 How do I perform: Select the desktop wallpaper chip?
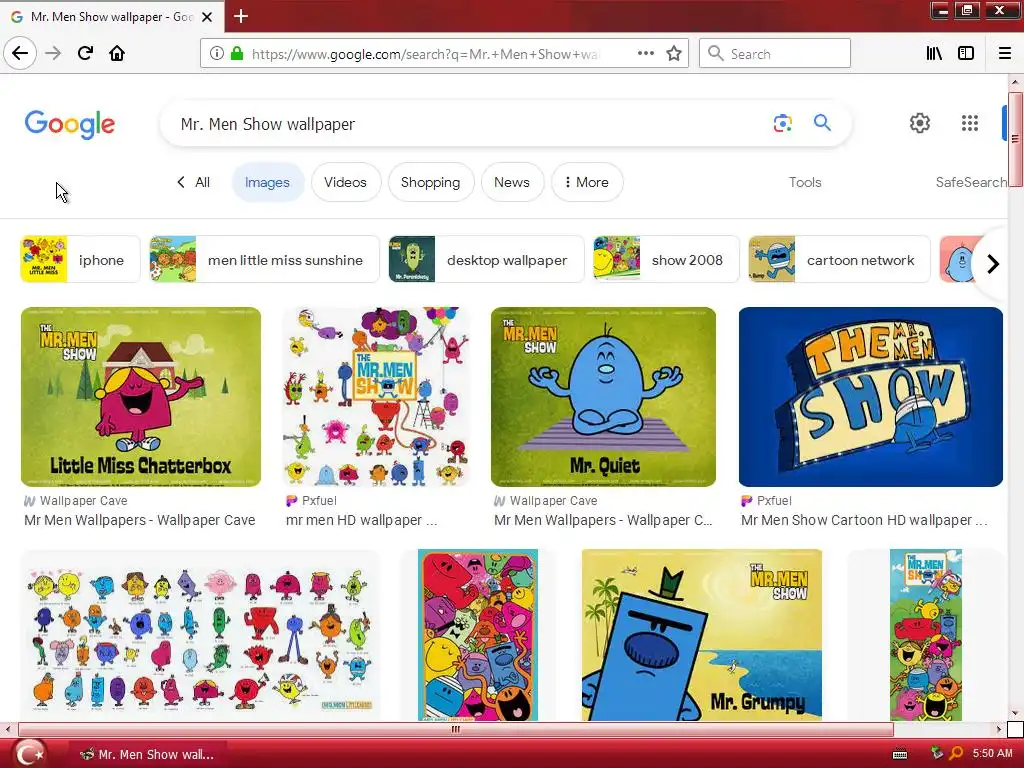(x=486, y=259)
